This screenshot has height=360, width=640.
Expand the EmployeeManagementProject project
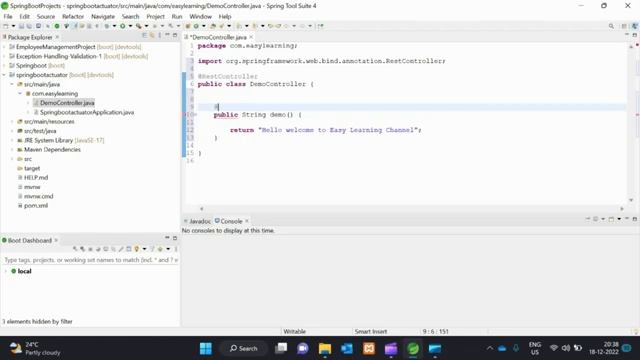click(4, 47)
